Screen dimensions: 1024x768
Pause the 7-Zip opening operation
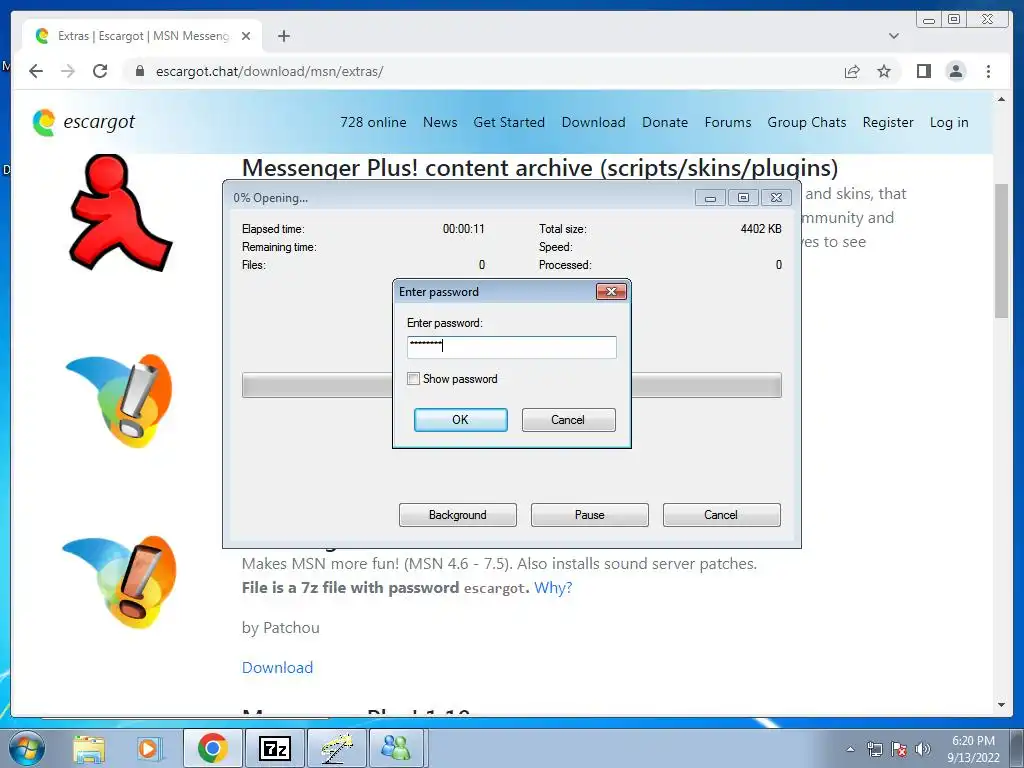tap(589, 515)
